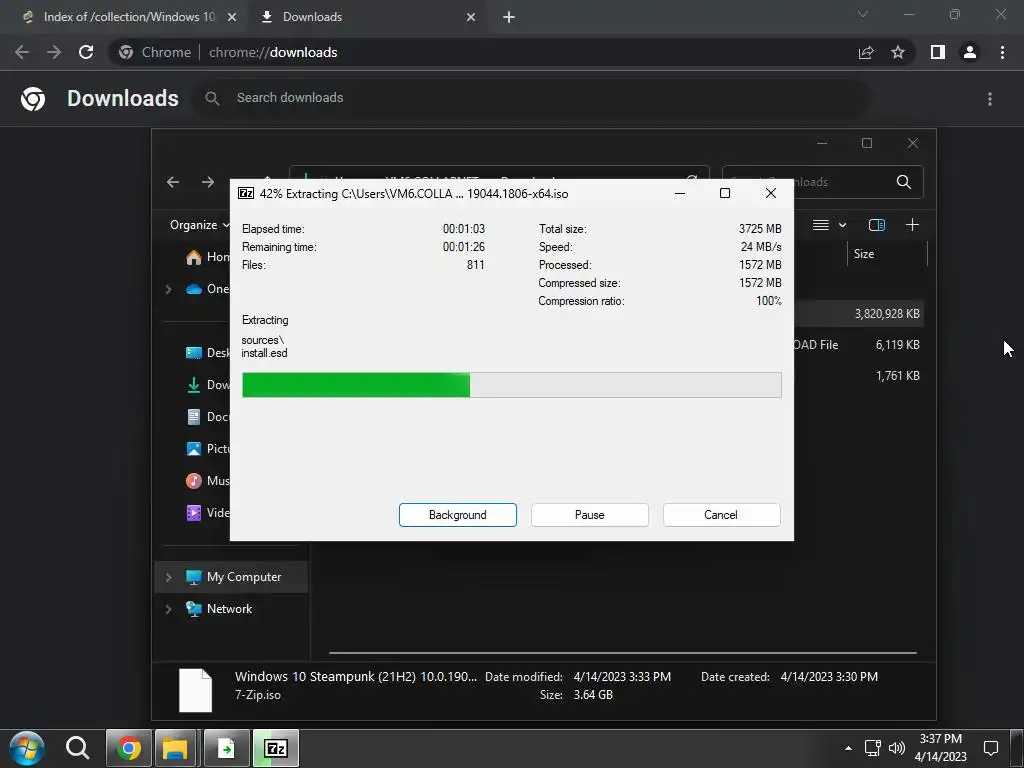Show hidden system tray icons

[848, 748]
